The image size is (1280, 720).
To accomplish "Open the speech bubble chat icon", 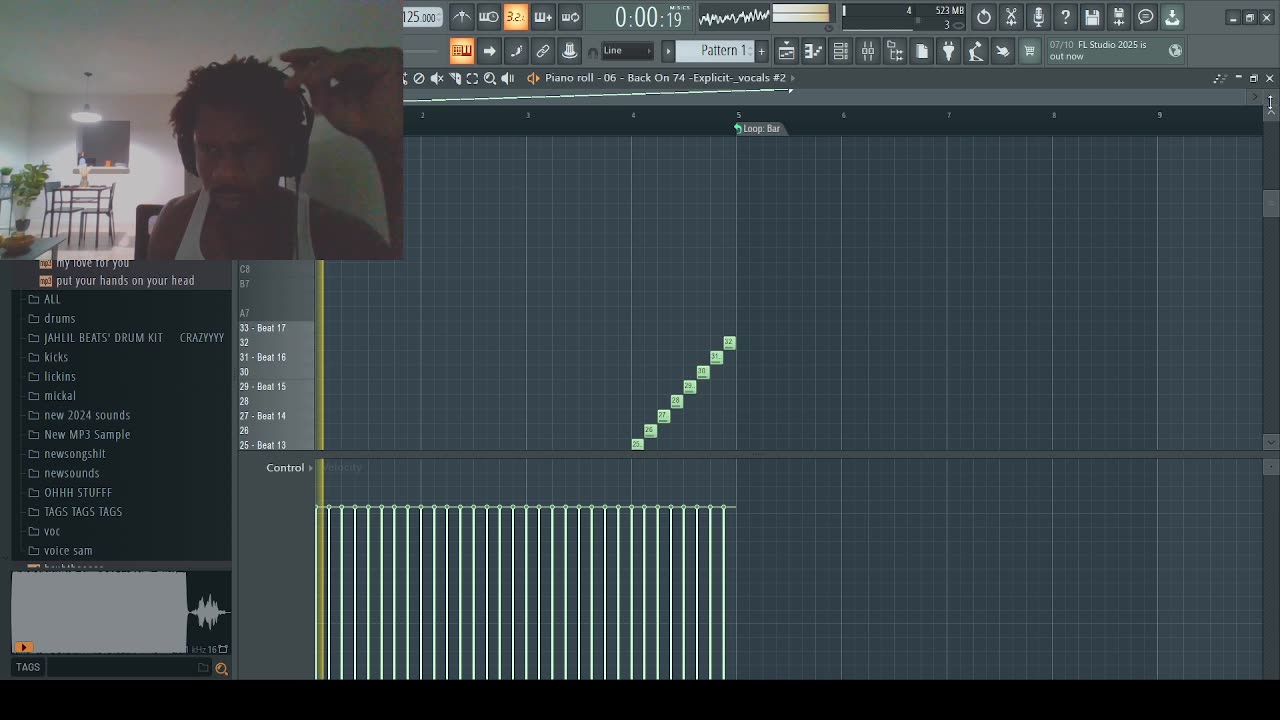I will [x=1146, y=17].
